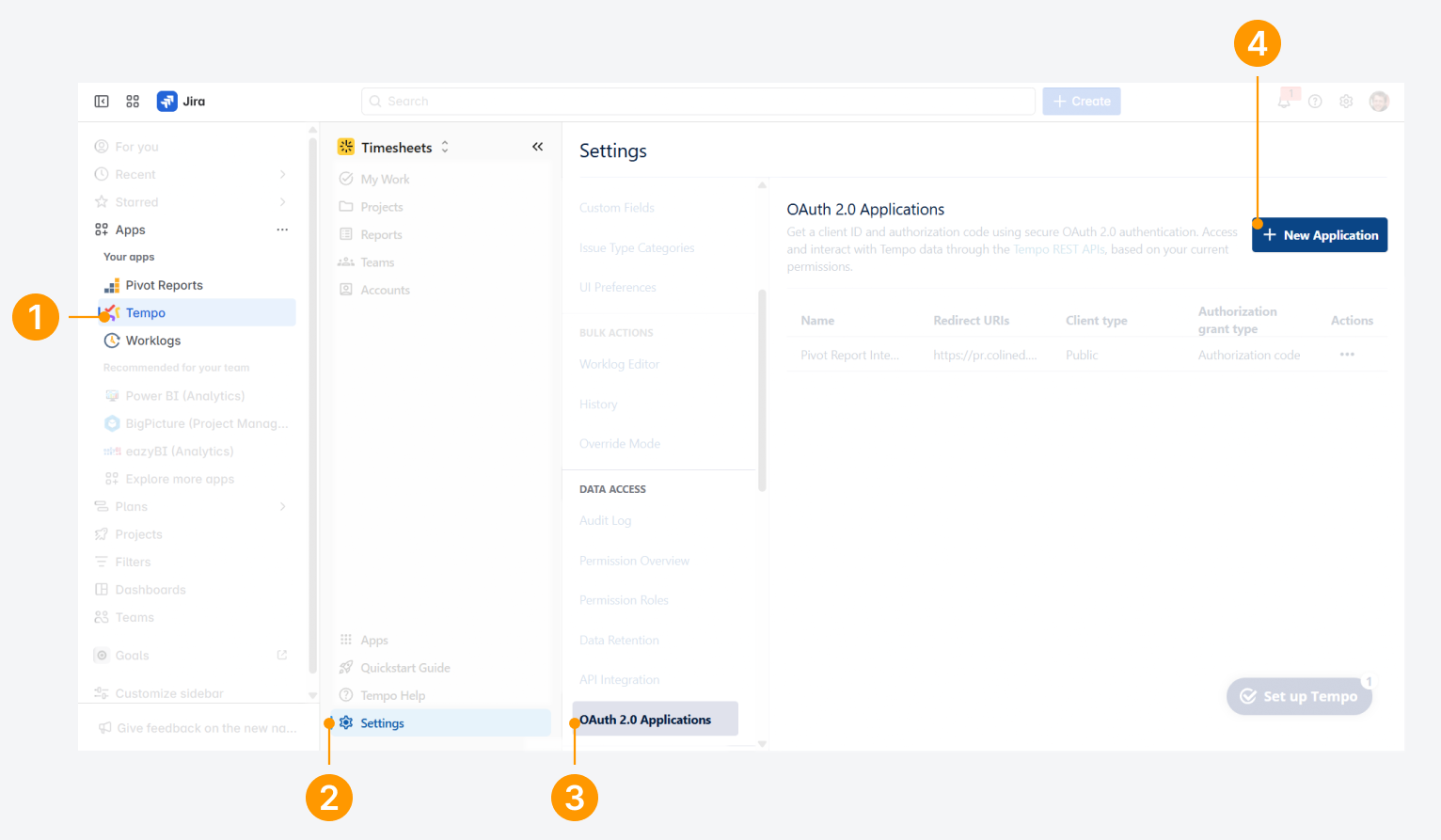The width and height of the screenshot is (1441, 840).
Task: Click the https://pr.colined... redirect URI cell
Action: [985, 355]
